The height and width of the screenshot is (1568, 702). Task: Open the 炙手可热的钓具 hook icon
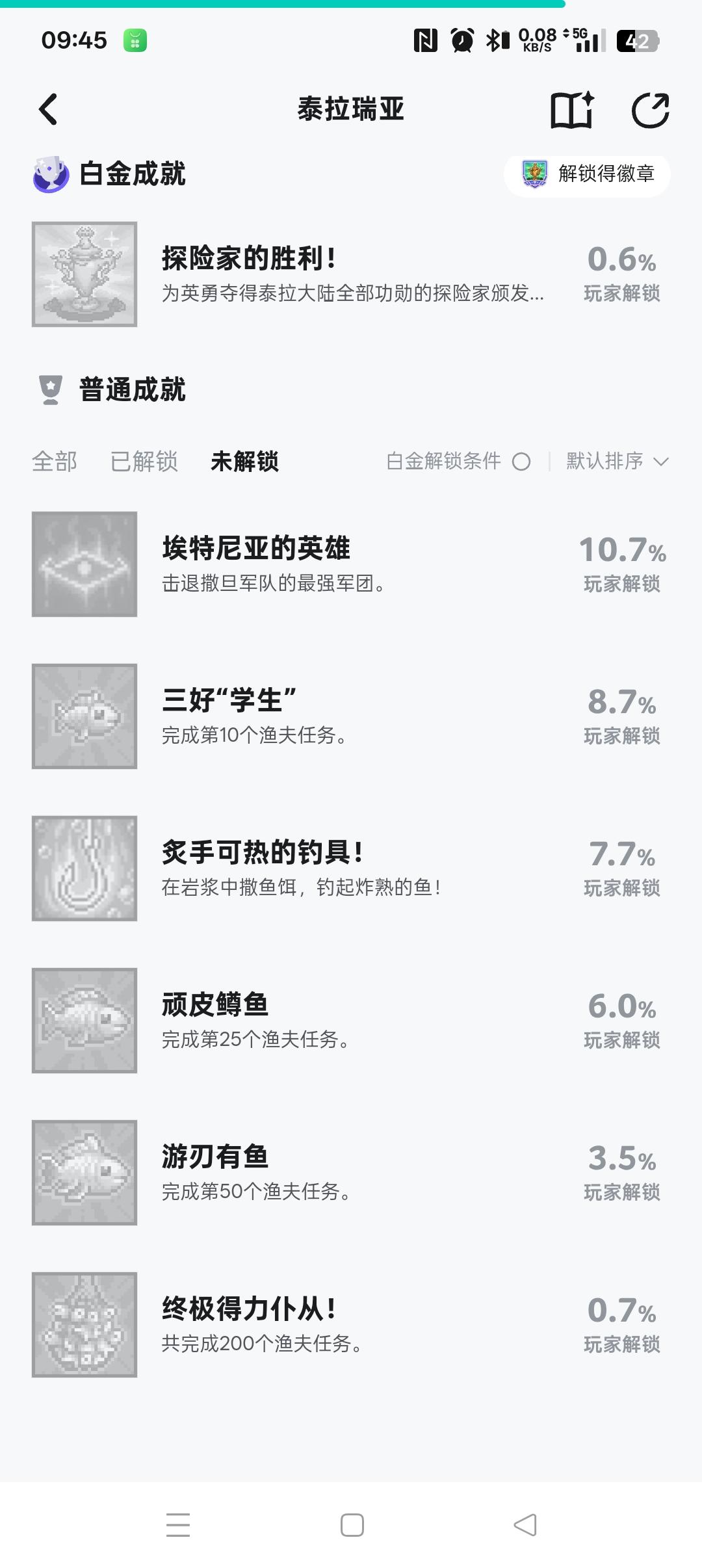[84, 869]
